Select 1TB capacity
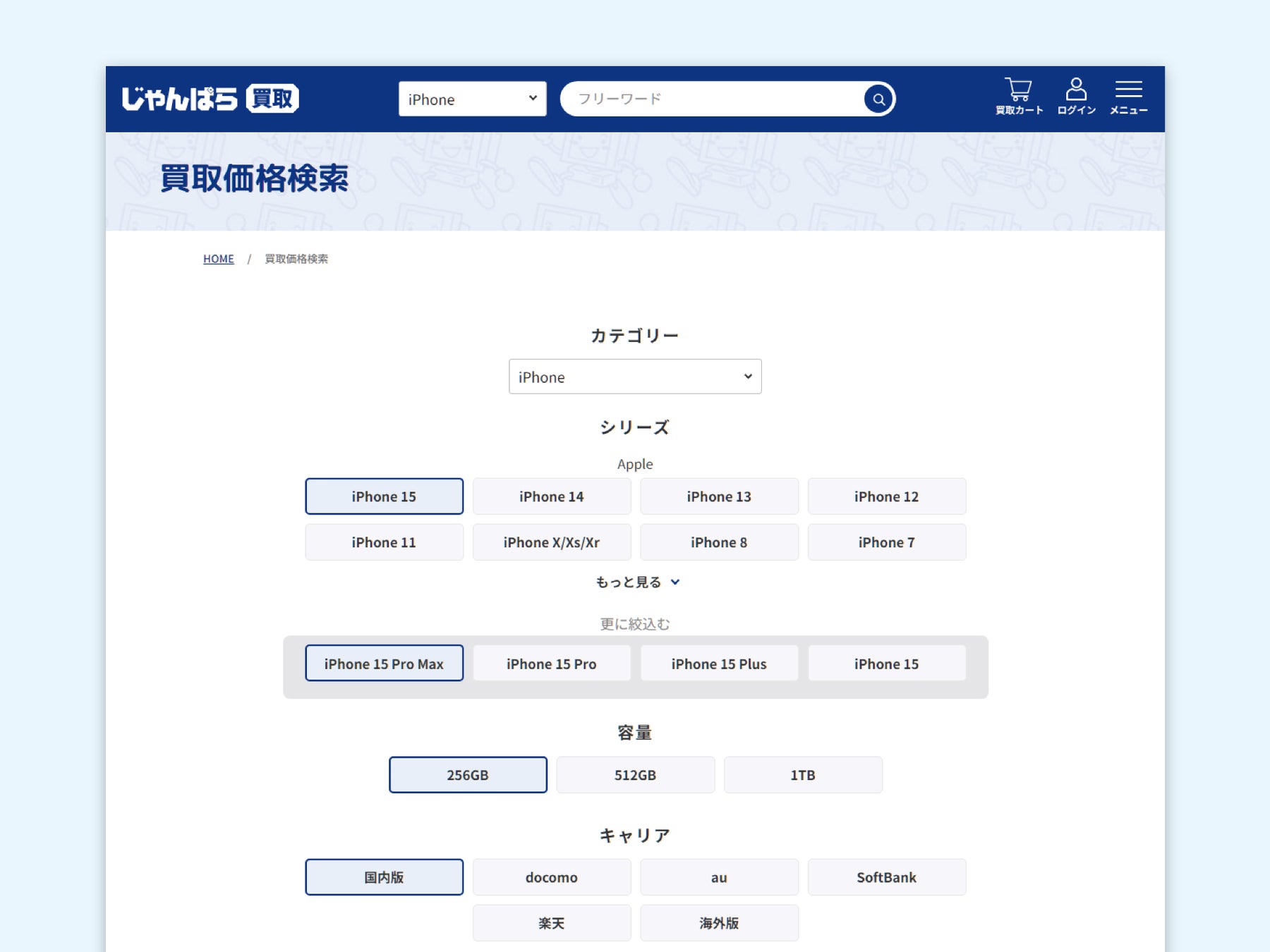1270x952 pixels. 803,775
